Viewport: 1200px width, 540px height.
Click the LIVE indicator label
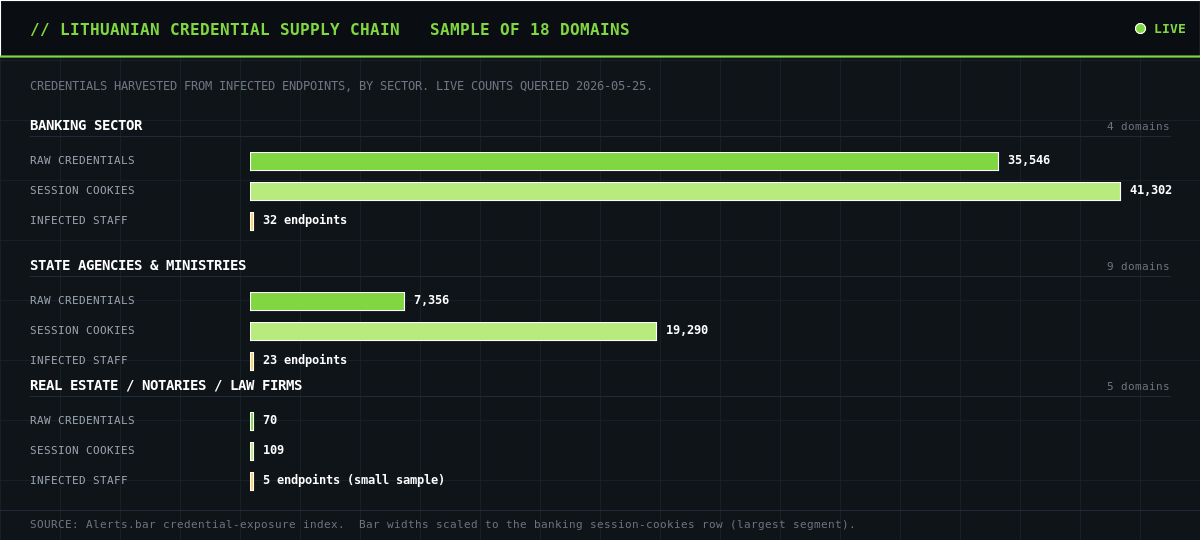(1170, 29)
